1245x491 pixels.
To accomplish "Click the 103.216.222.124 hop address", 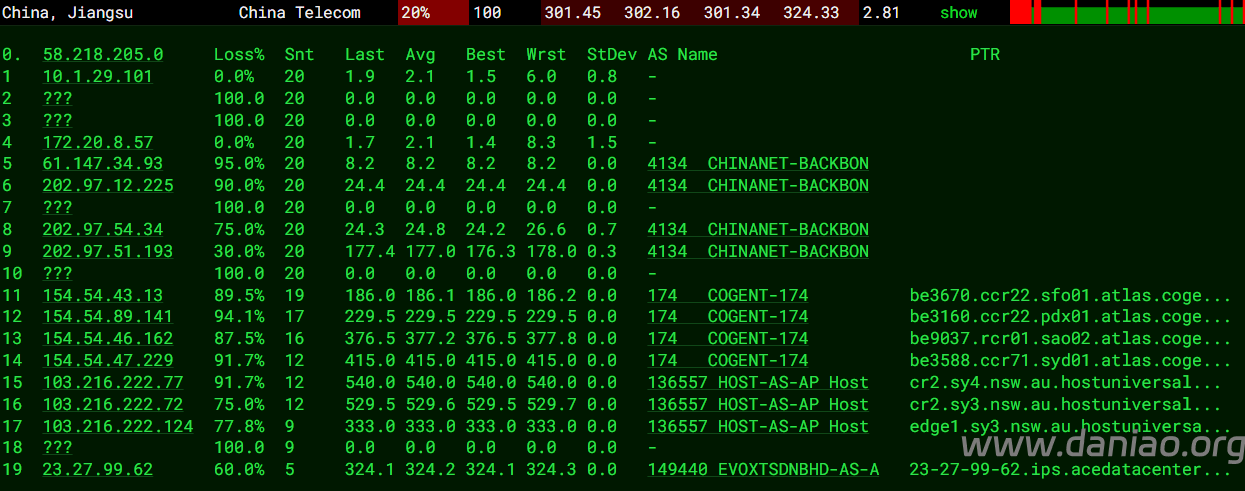I will pos(117,427).
